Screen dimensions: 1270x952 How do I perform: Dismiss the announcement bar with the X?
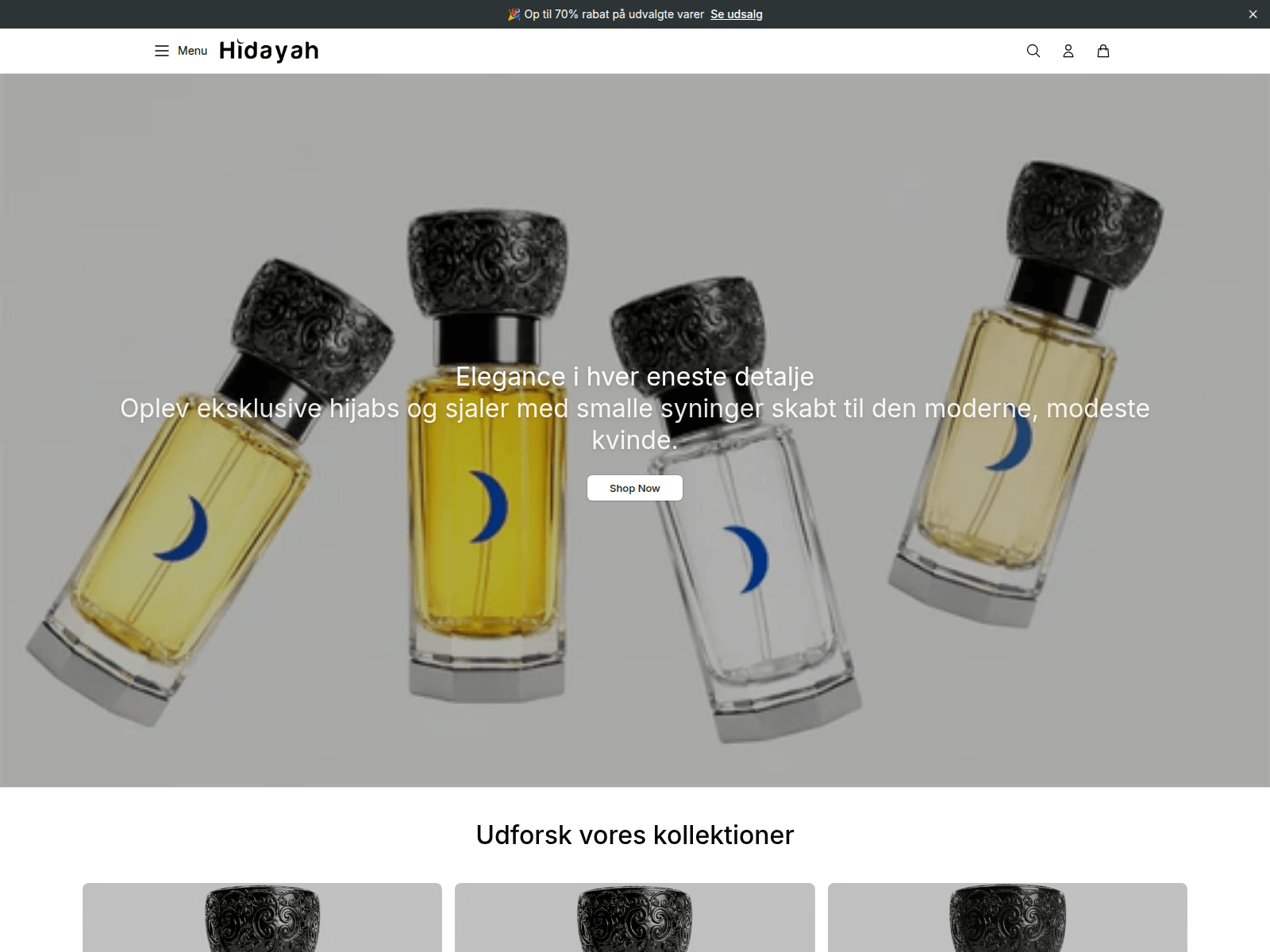click(1253, 14)
